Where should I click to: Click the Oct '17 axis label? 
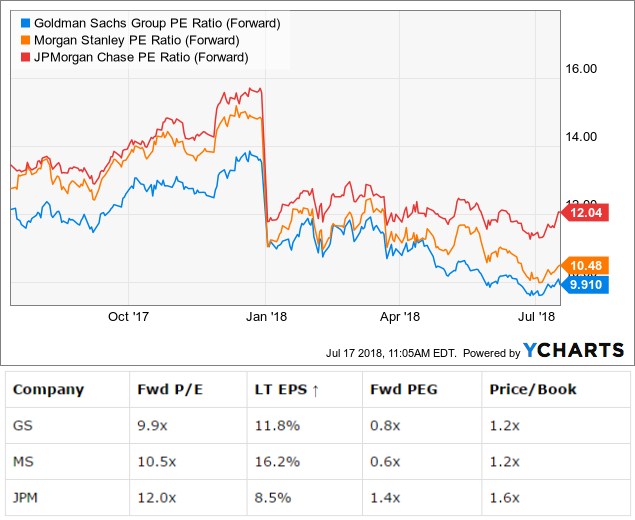(128, 316)
